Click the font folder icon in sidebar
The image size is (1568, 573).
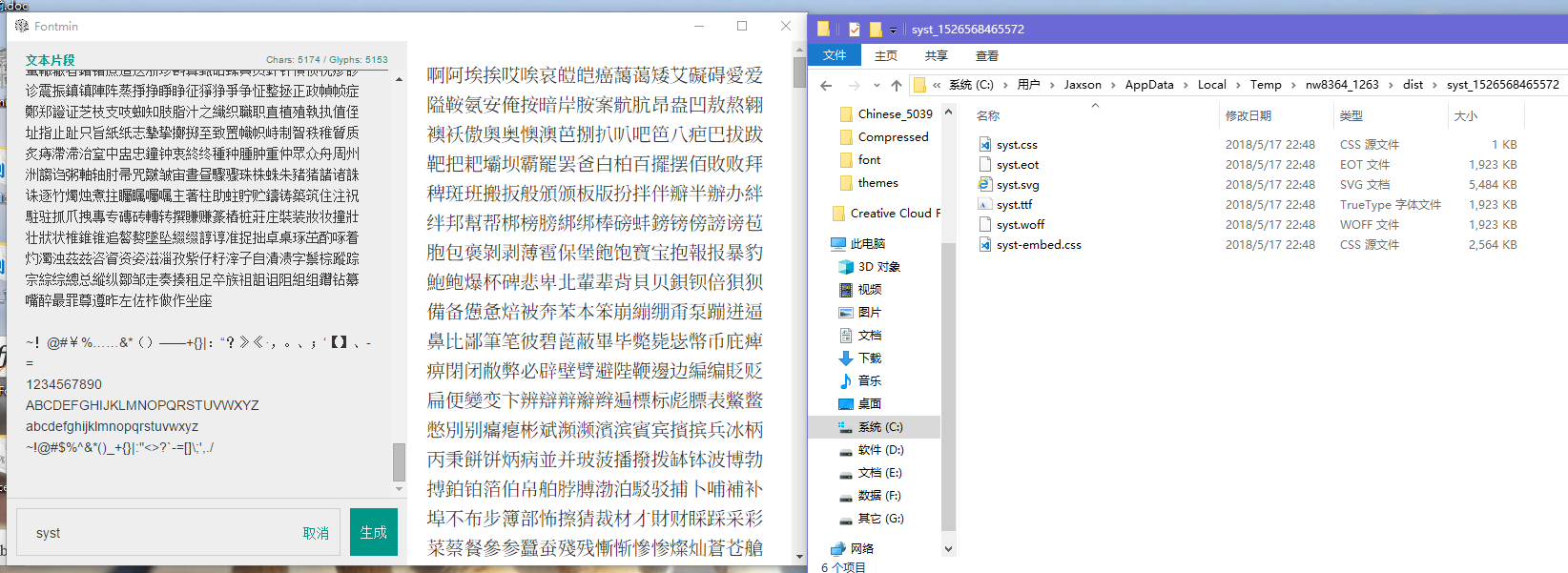click(846, 159)
